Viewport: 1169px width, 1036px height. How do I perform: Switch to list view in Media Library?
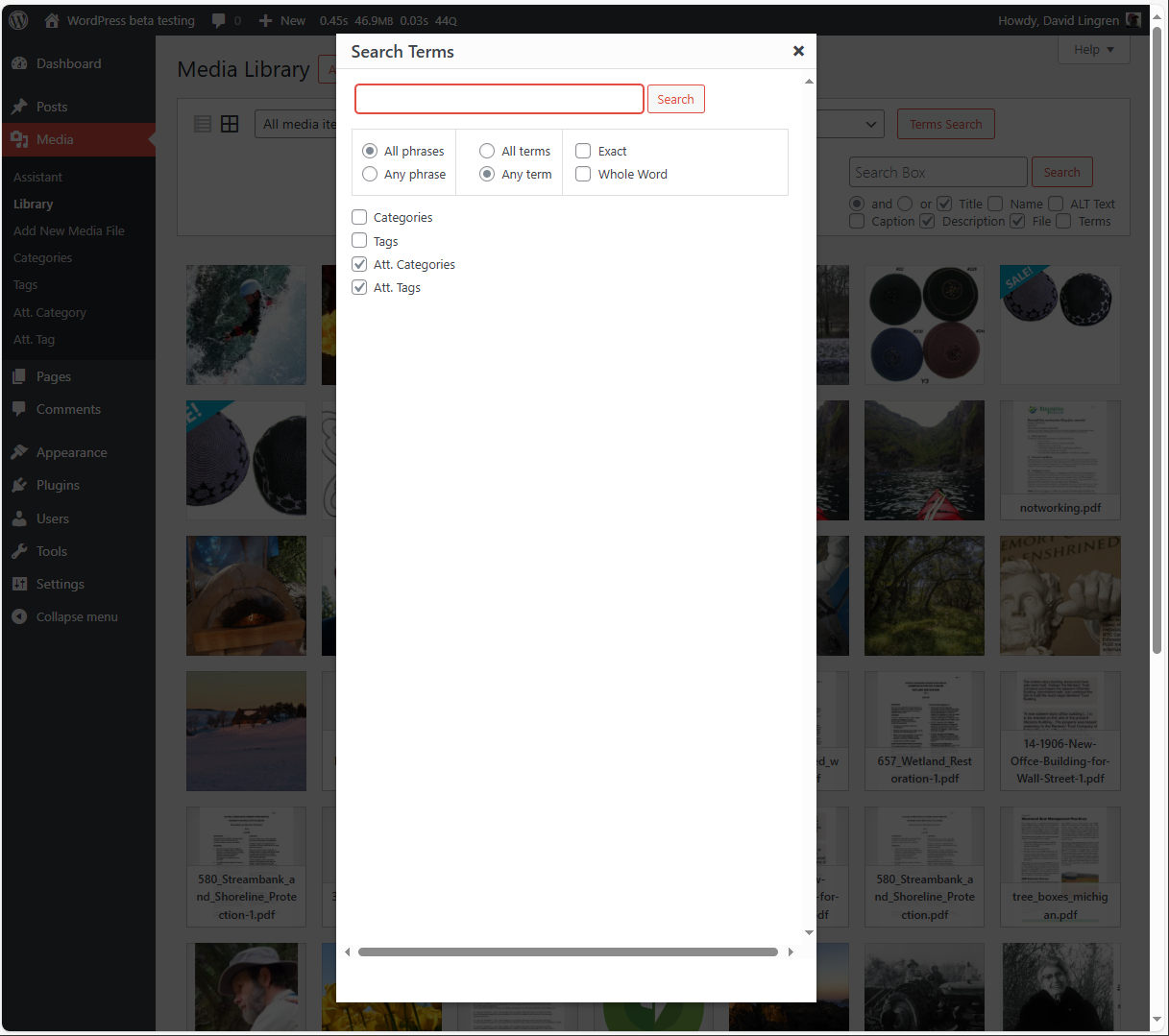point(203,124)
